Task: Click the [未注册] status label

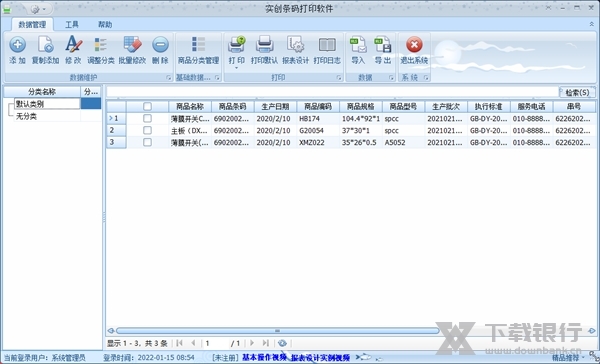Action: click(x=225, y=357)
